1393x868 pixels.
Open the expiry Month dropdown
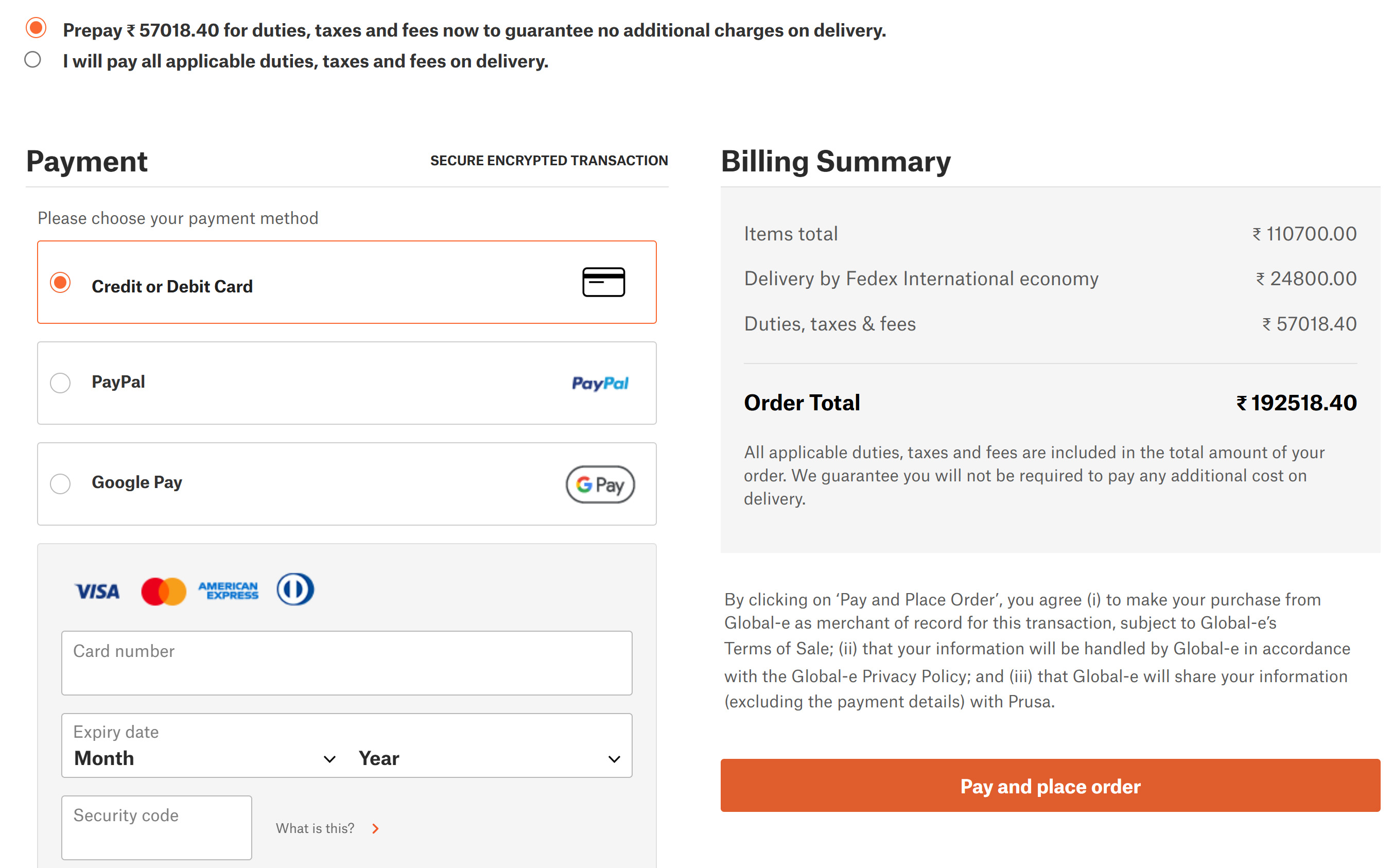(204, 758)
